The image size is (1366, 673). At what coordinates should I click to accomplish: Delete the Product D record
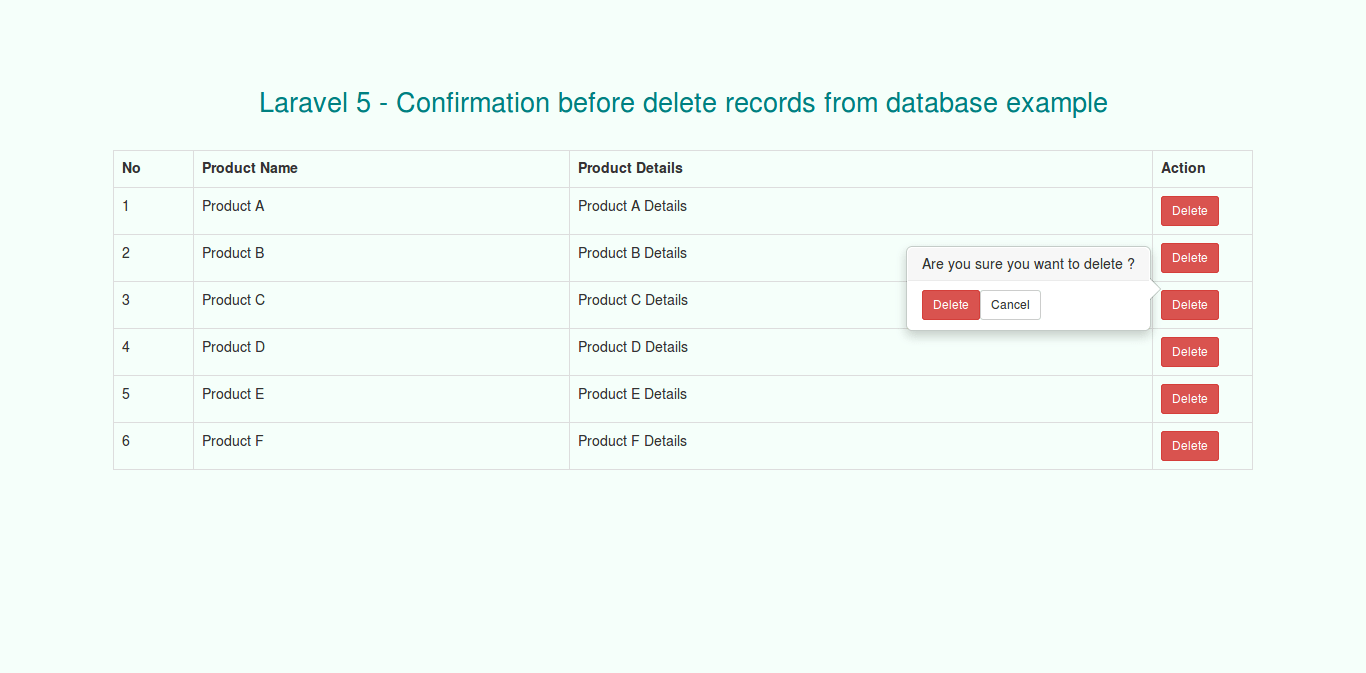point(1189,352)
